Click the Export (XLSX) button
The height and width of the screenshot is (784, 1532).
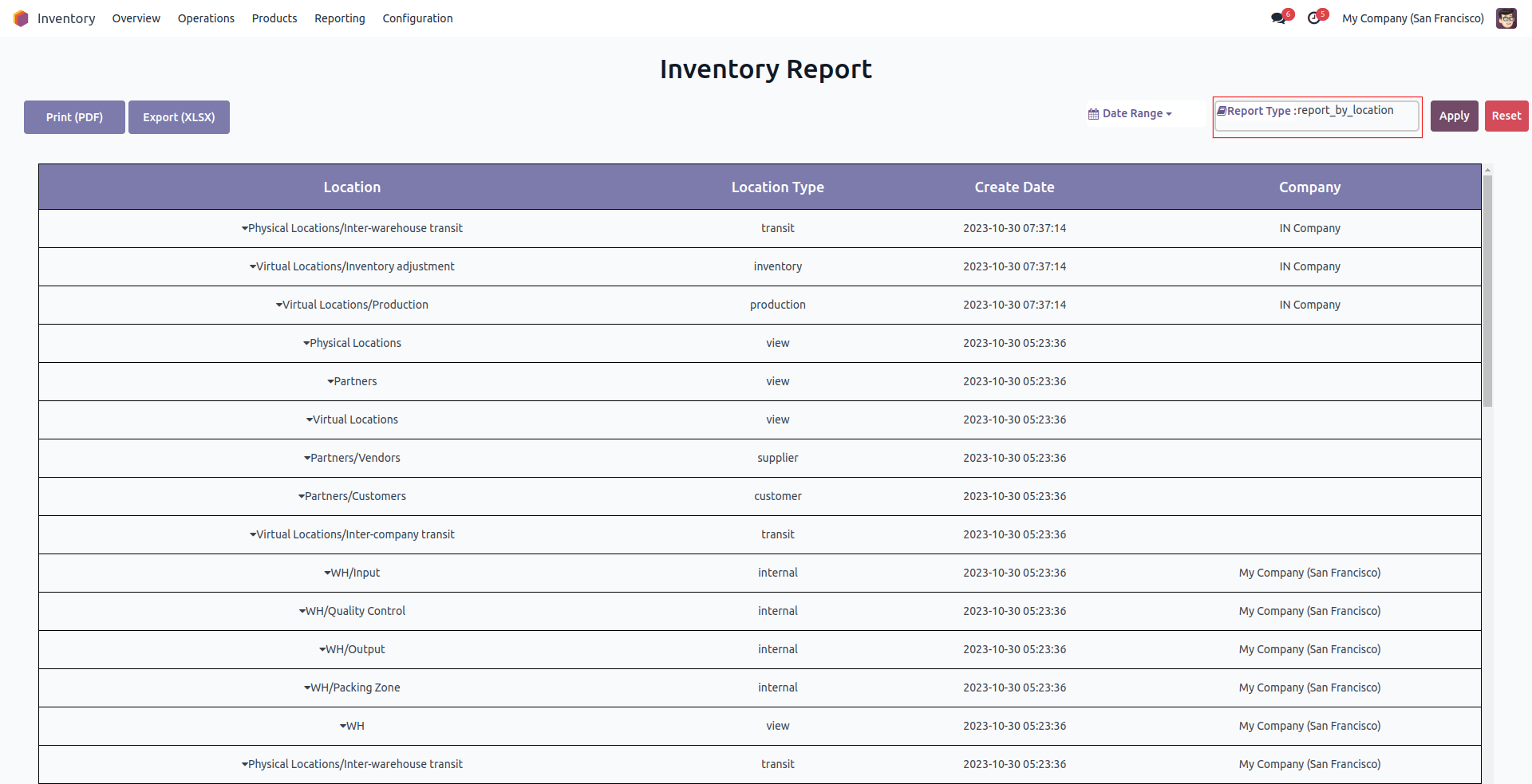pos(179,117)
